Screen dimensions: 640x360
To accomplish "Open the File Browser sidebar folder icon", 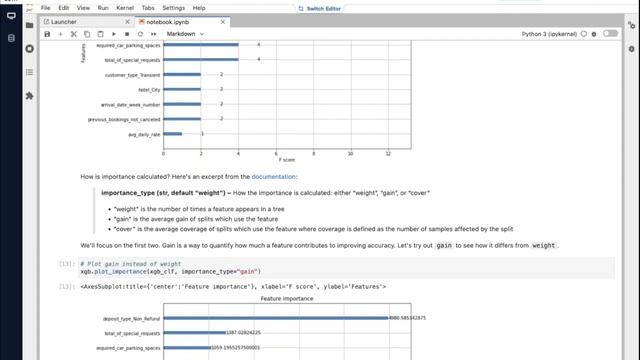I will tap(29, 25).
